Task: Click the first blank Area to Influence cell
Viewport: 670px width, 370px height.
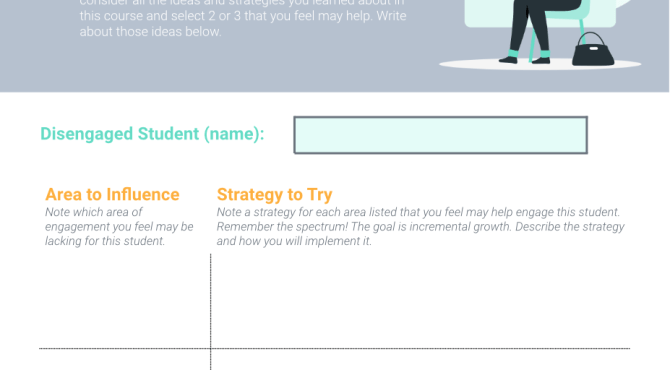Action: click(125, 301)
